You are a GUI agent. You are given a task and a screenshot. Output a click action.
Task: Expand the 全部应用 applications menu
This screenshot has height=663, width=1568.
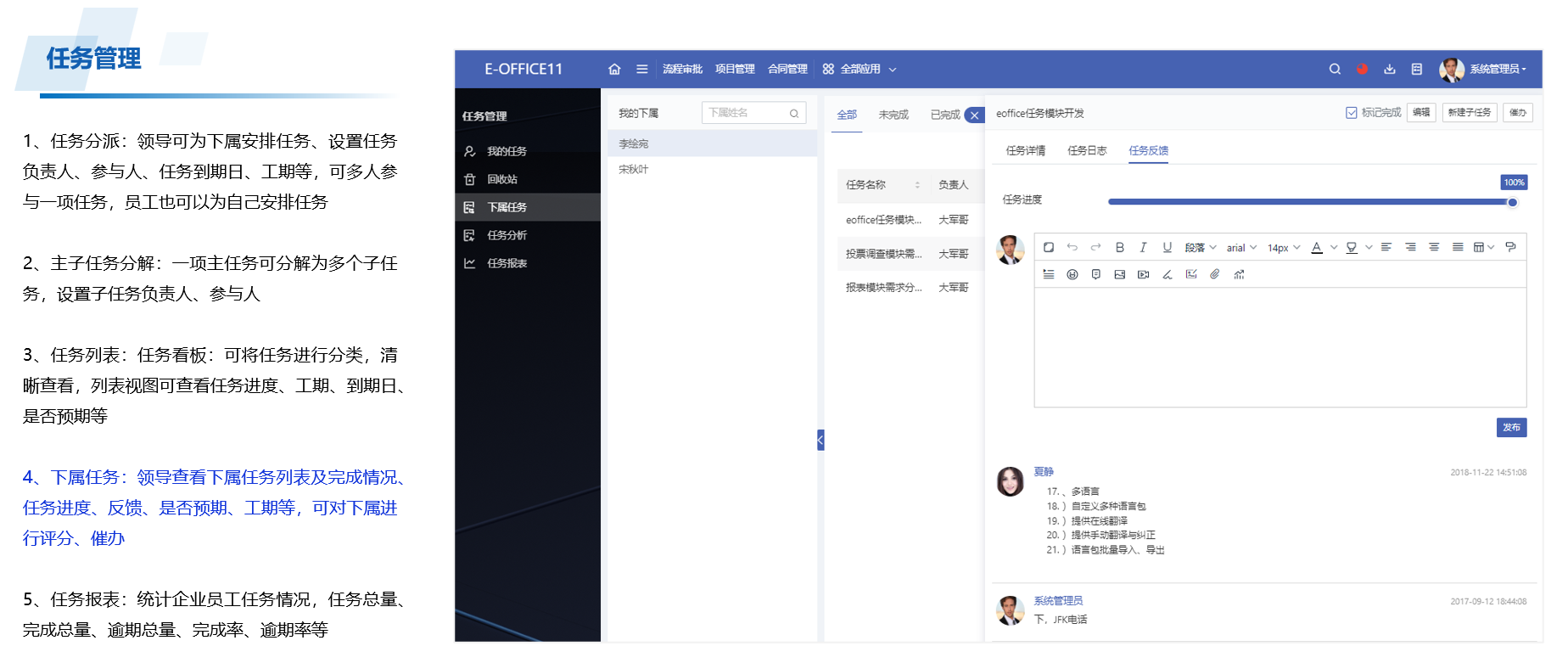(x=859, y=70)
